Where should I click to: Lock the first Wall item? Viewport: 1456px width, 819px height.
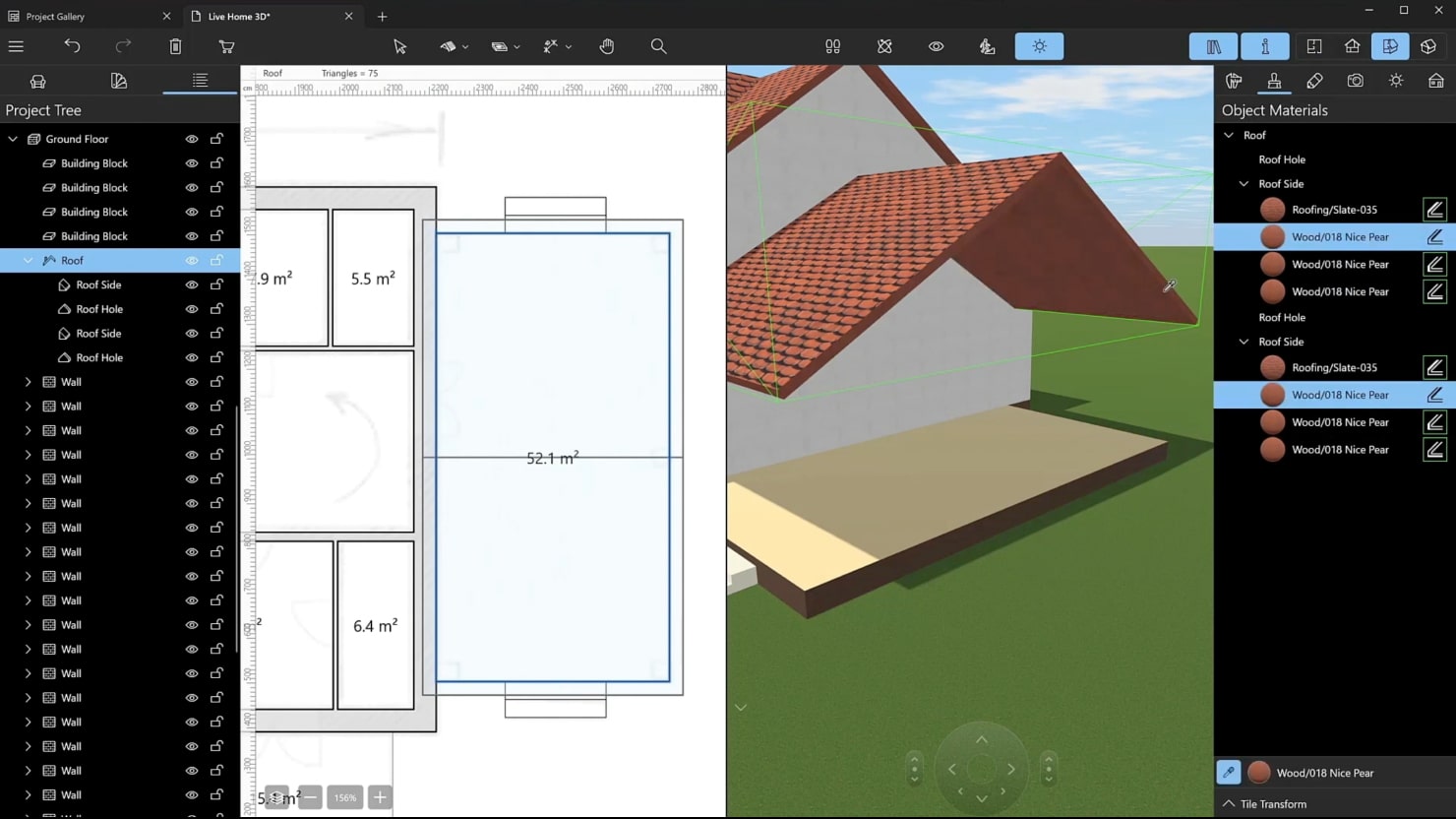tap(216, 382)
